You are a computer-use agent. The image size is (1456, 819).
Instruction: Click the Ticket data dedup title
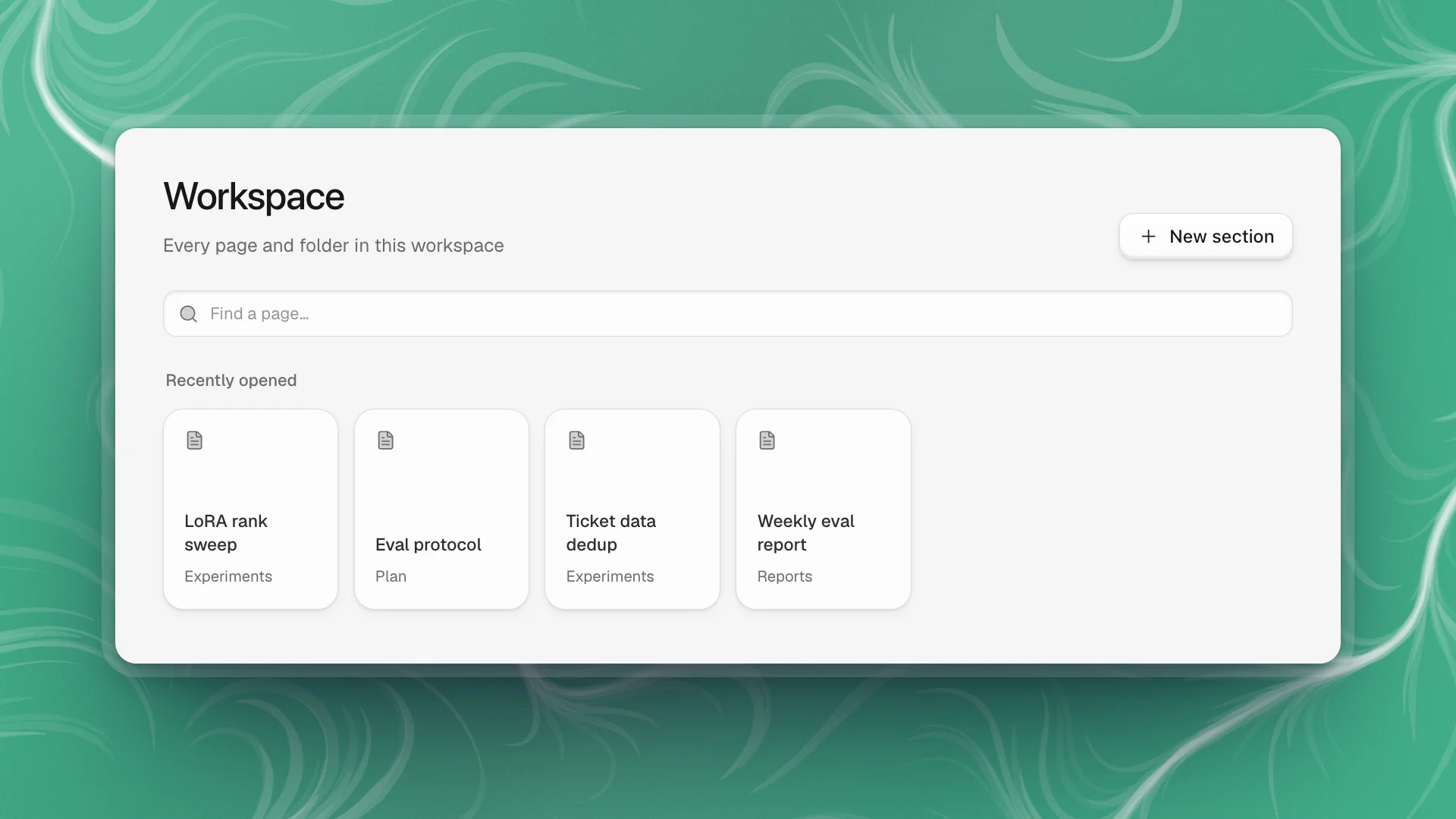coord(611,533)
